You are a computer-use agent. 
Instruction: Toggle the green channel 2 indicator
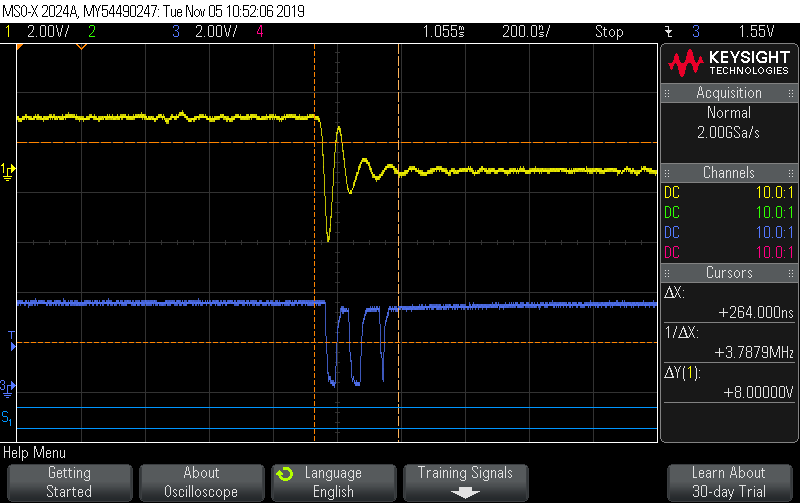click(x=92, y=32)
